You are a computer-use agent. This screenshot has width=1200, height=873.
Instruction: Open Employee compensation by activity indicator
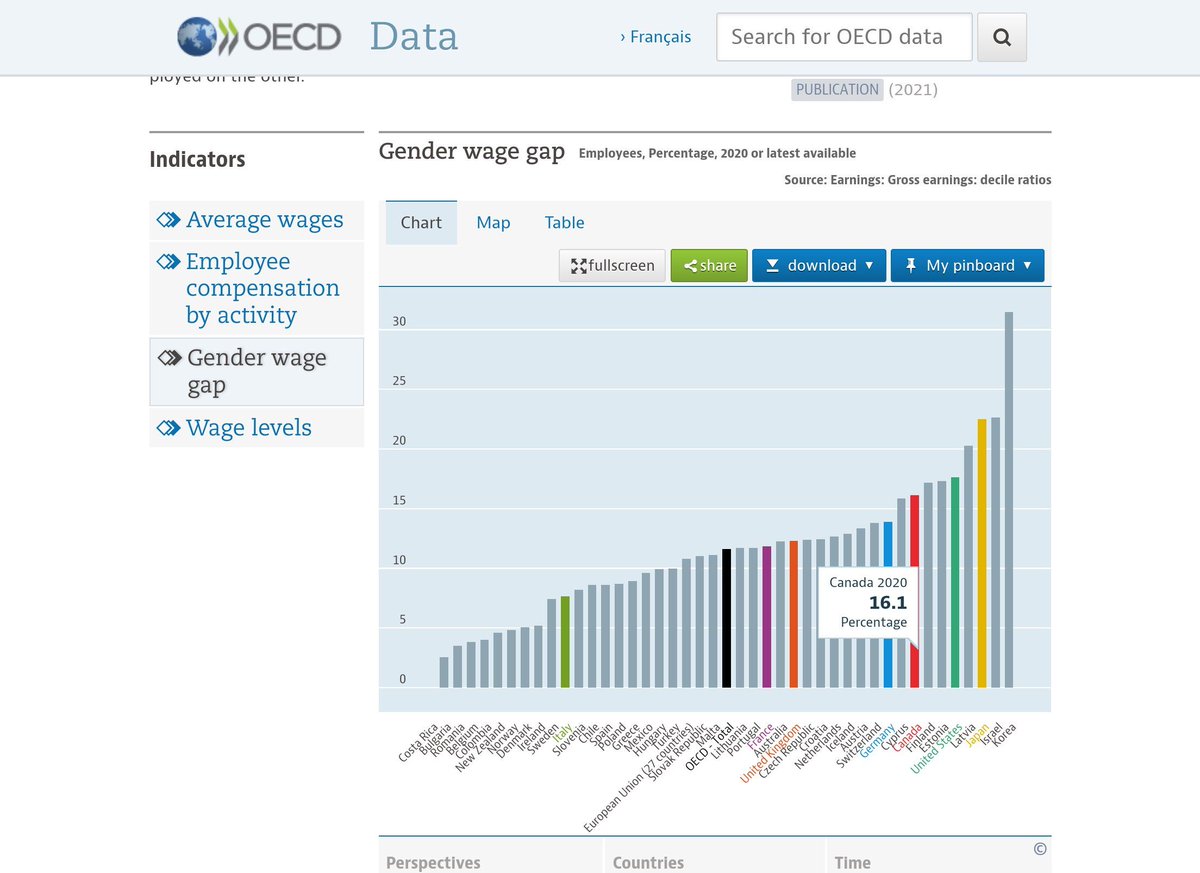[263, 288]
